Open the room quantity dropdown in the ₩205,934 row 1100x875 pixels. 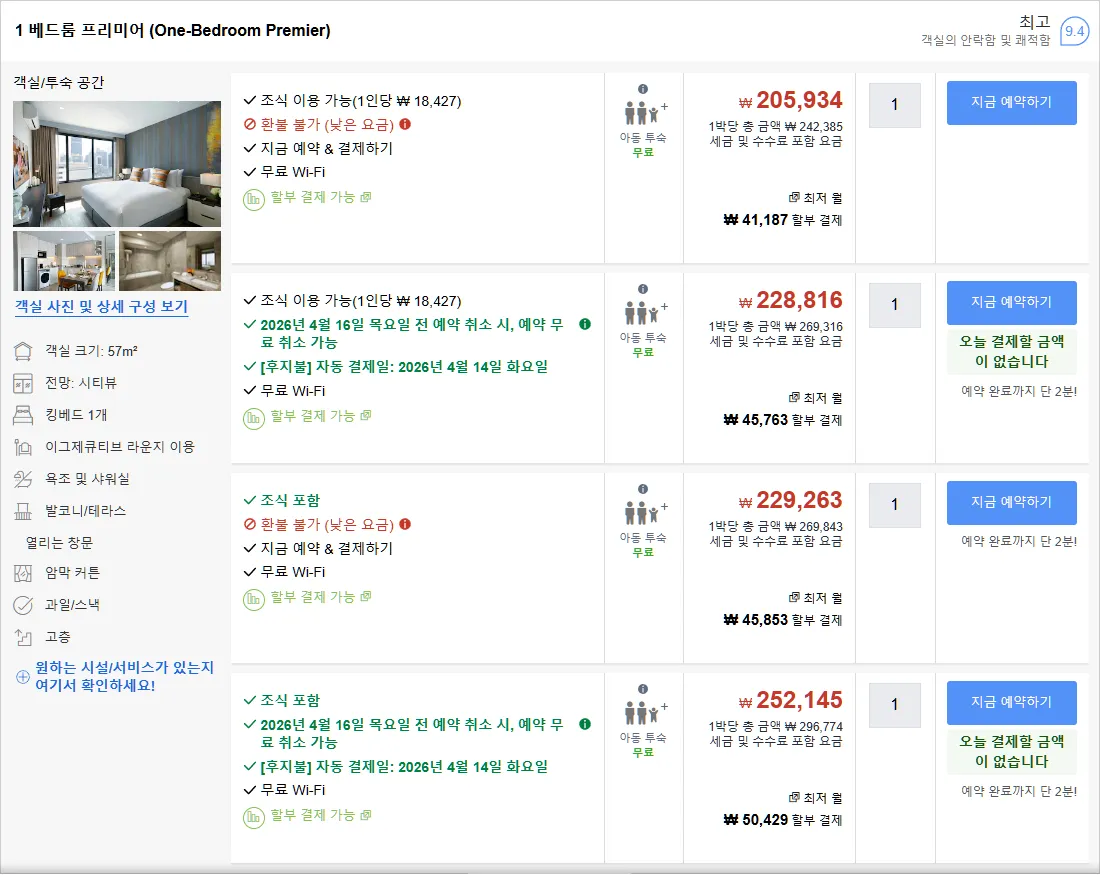click(x=894, y=105)
